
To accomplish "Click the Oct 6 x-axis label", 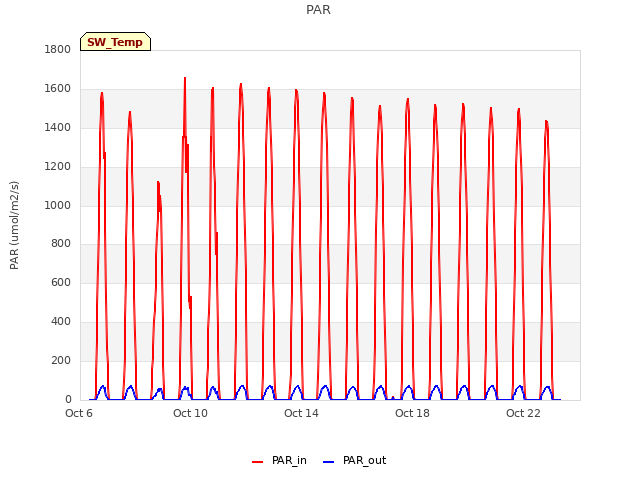I will point(79,413).
